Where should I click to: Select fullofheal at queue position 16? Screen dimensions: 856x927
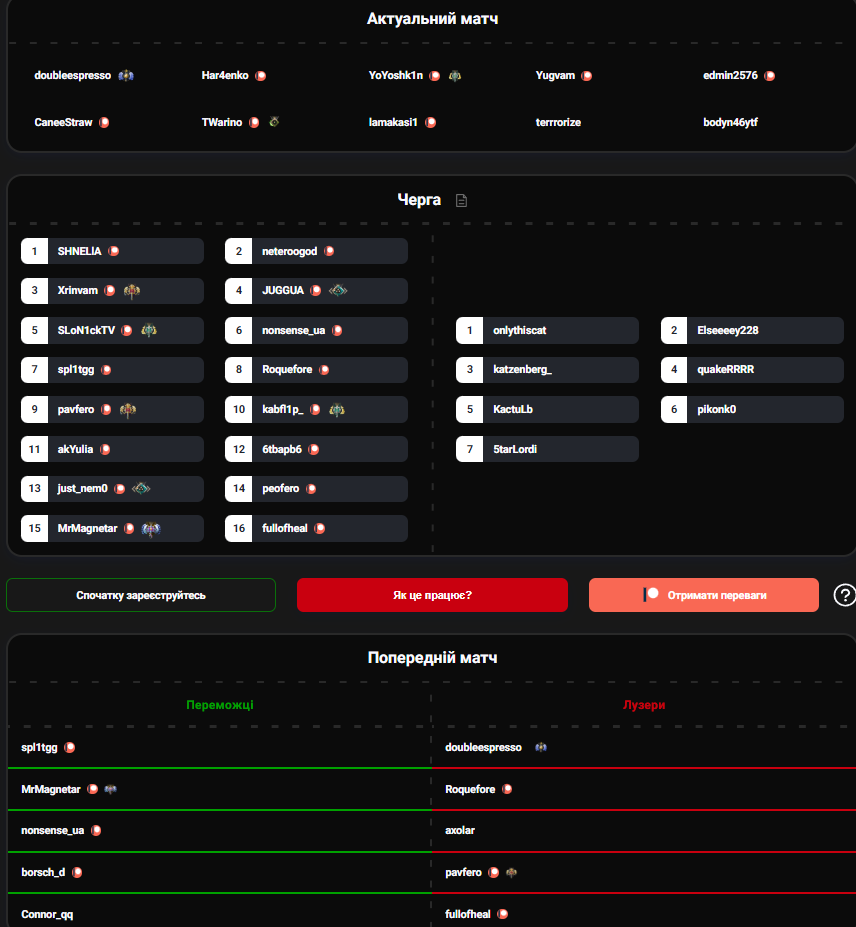coord(316,529)
